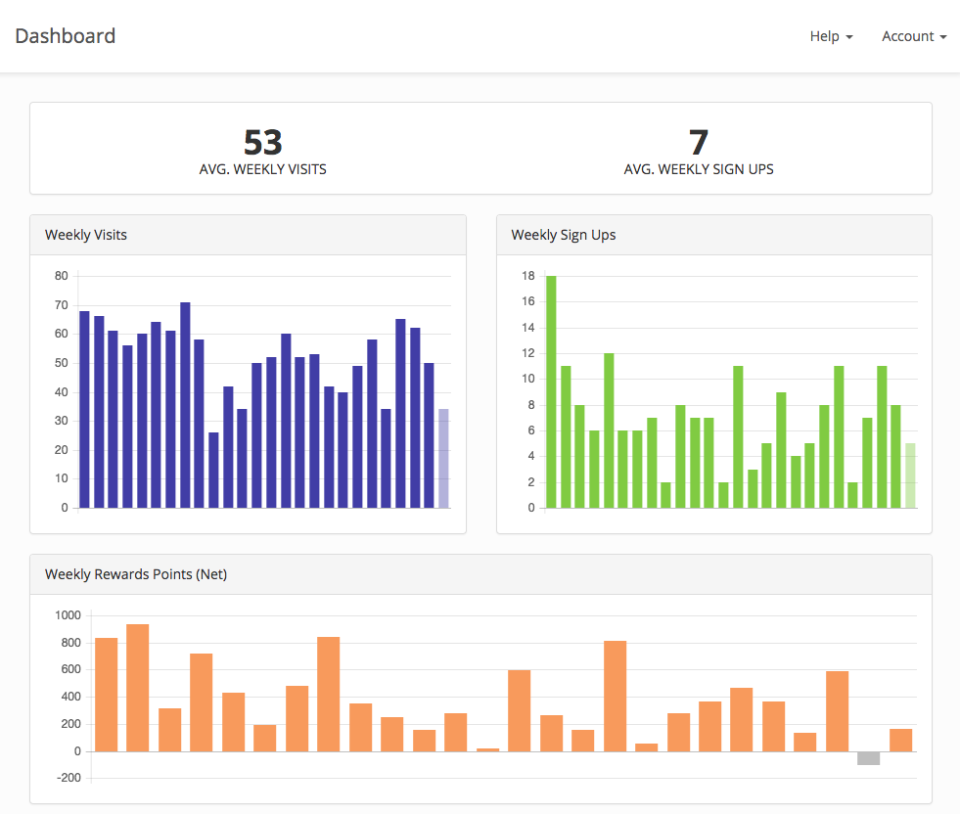Screen dimensions: 960x814
Task: Click the AVG. WEEKLY VISITS label
Action: point(262,169)
